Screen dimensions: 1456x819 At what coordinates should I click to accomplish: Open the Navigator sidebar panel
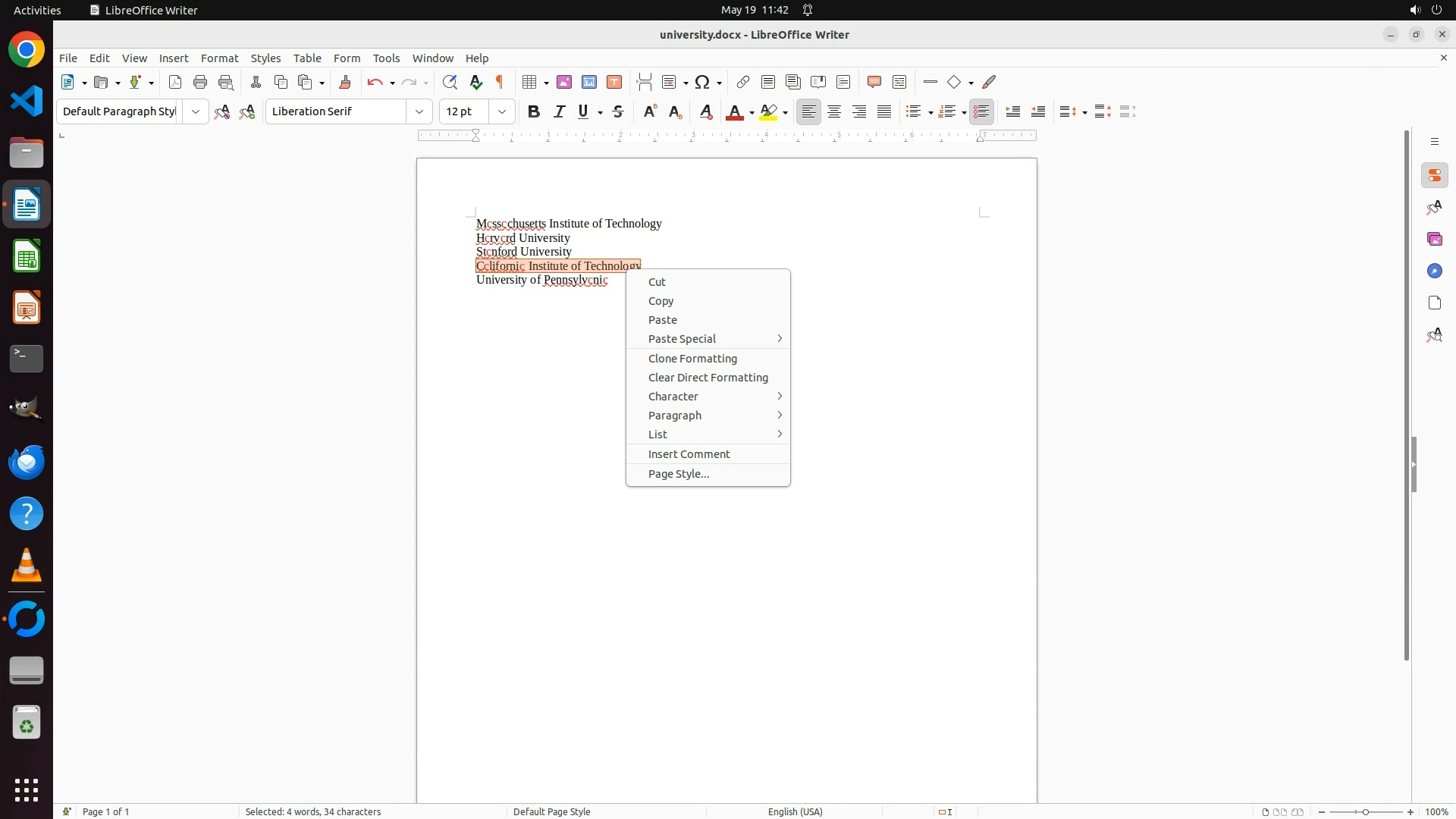tap(1435, 271)
